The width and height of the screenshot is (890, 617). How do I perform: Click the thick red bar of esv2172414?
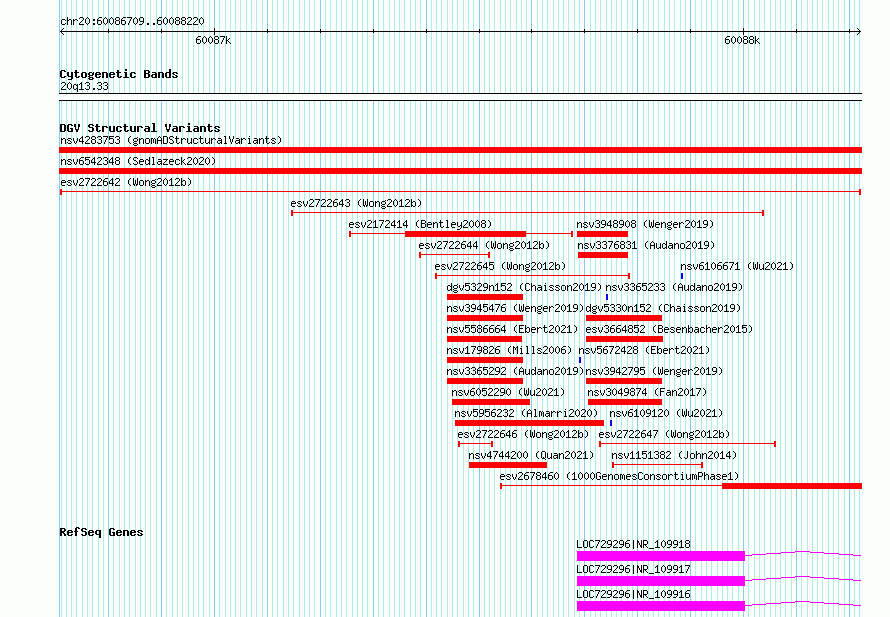coord(465,234)
